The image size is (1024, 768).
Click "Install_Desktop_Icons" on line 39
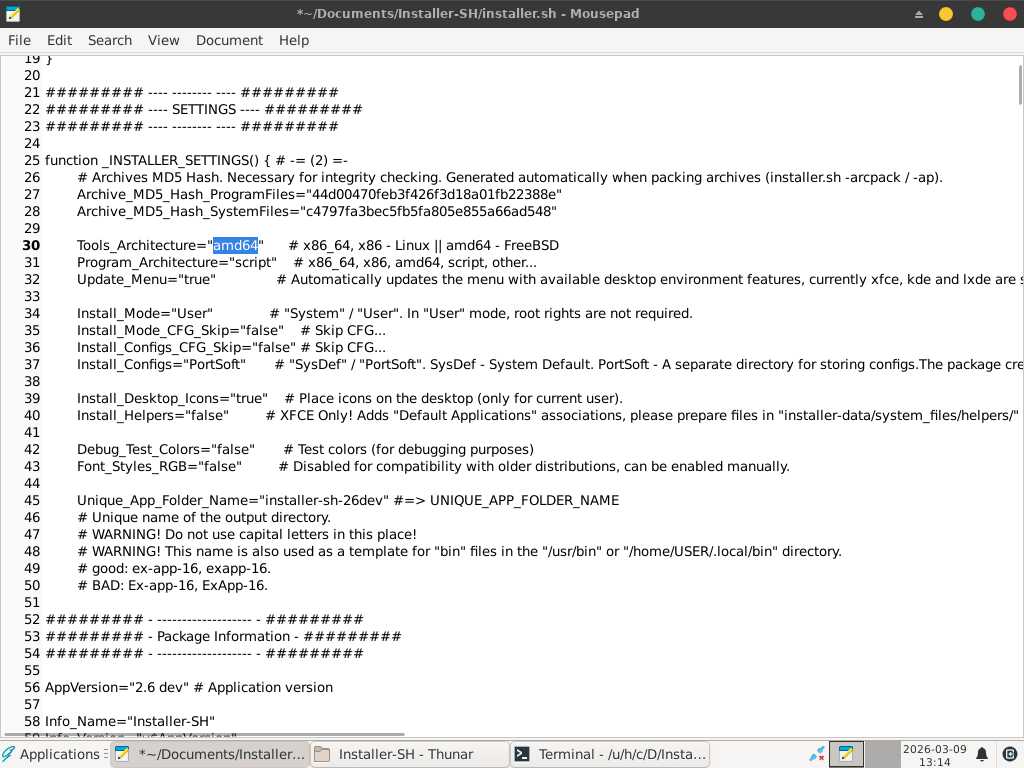pos(149,398)
